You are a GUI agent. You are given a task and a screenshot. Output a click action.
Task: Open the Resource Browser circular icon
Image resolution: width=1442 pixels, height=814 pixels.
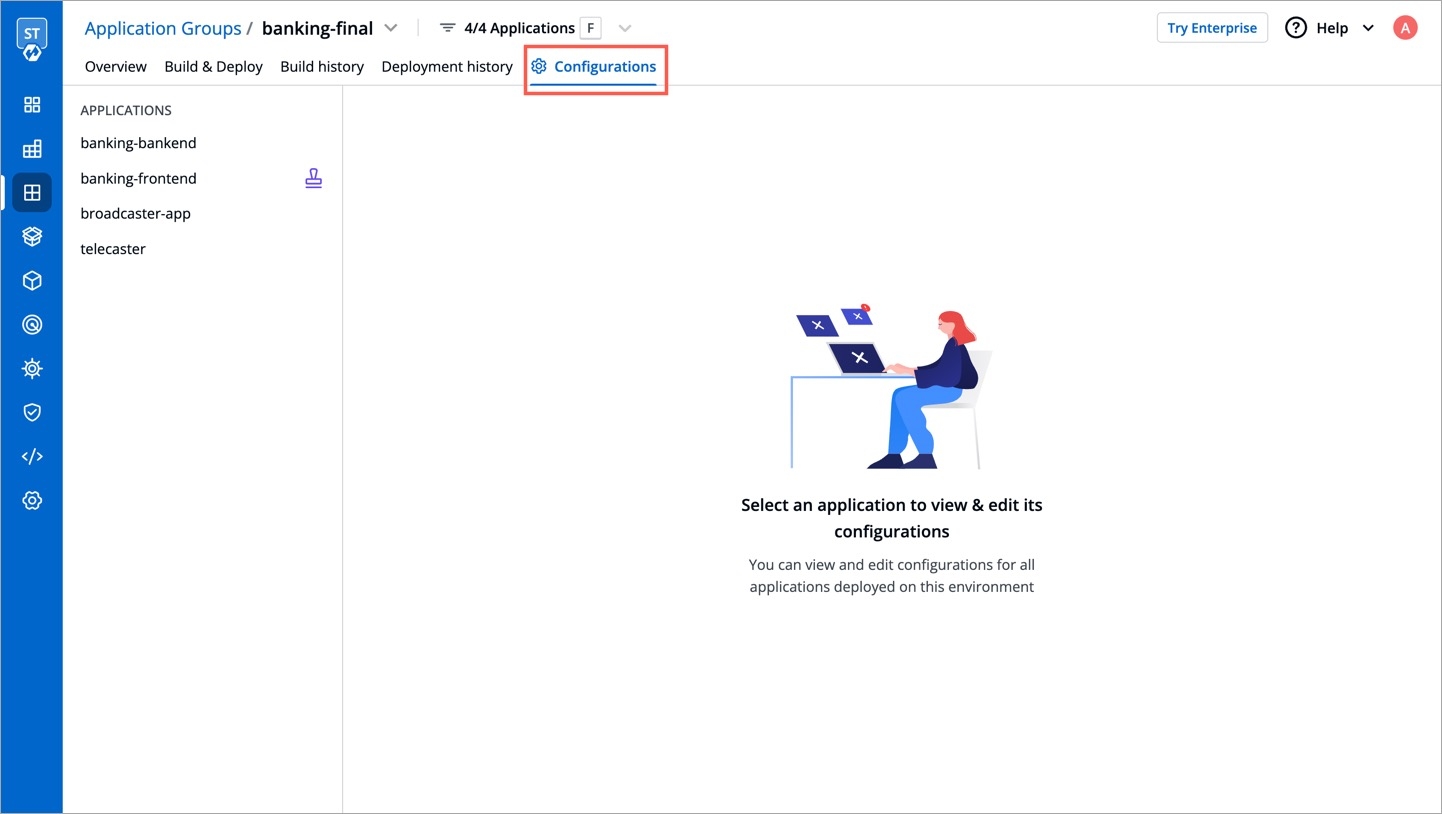[x=32, y=325]
